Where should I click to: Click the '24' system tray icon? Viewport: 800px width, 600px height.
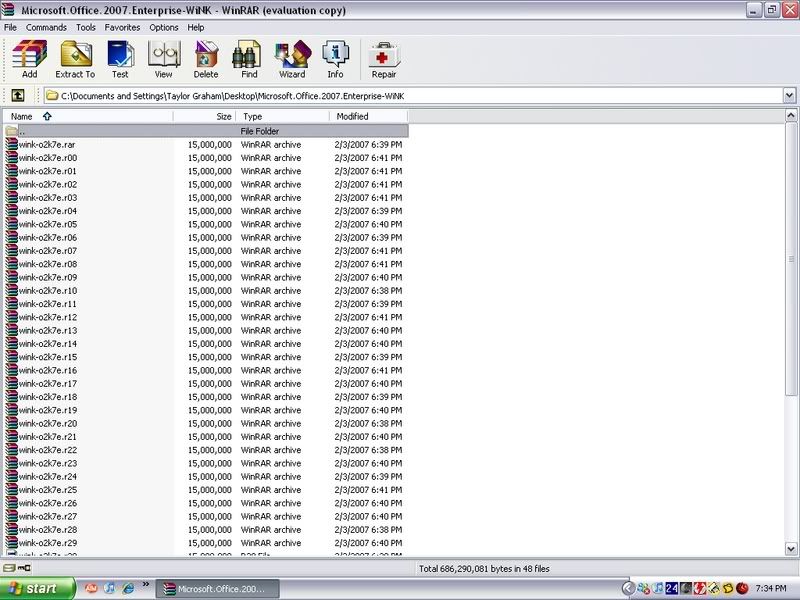click(x=672, y=588)
